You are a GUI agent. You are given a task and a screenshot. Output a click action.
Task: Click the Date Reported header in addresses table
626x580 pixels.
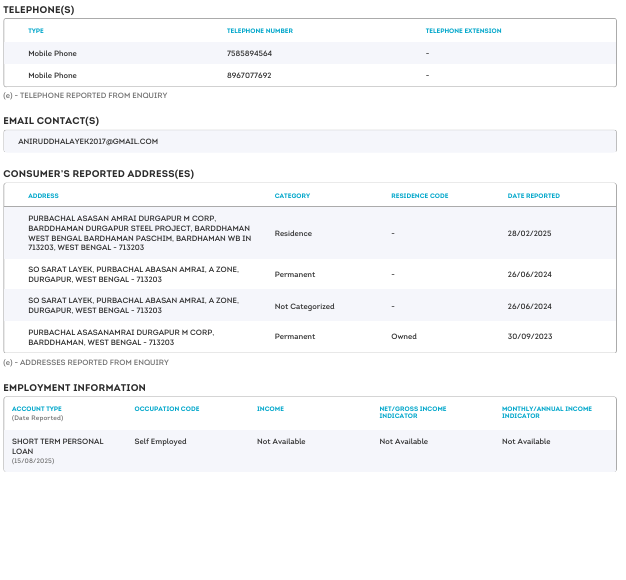tap(533, 196)
